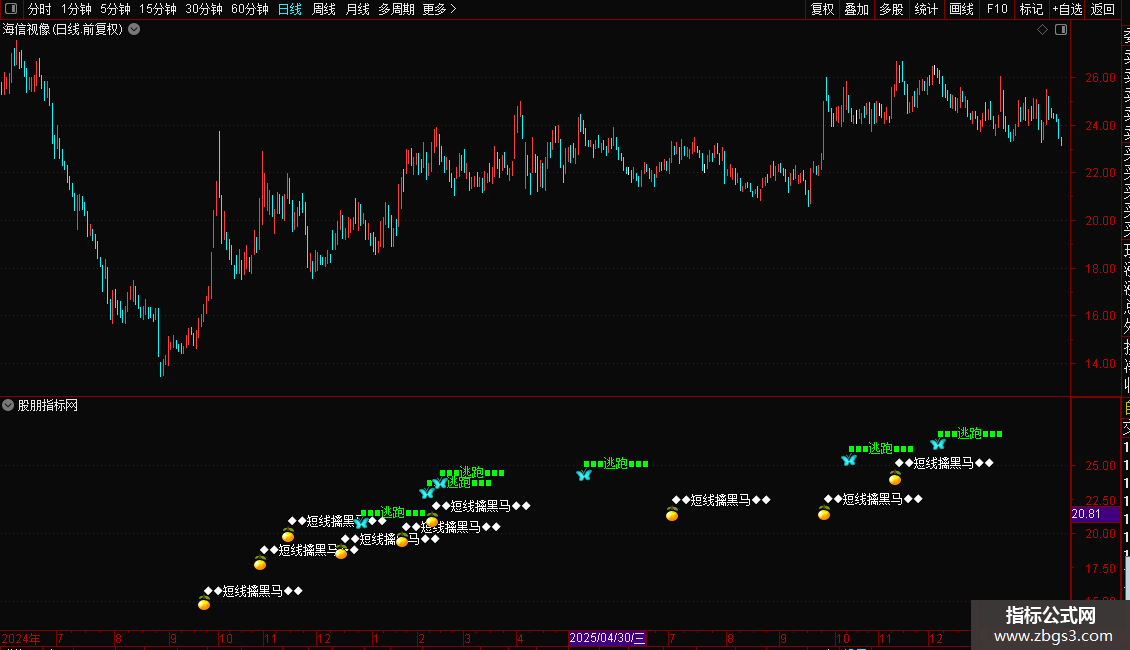Click the 海信视像(日线.前复权) chart title
Screen dimensions: 1130x650
[63, 30]
